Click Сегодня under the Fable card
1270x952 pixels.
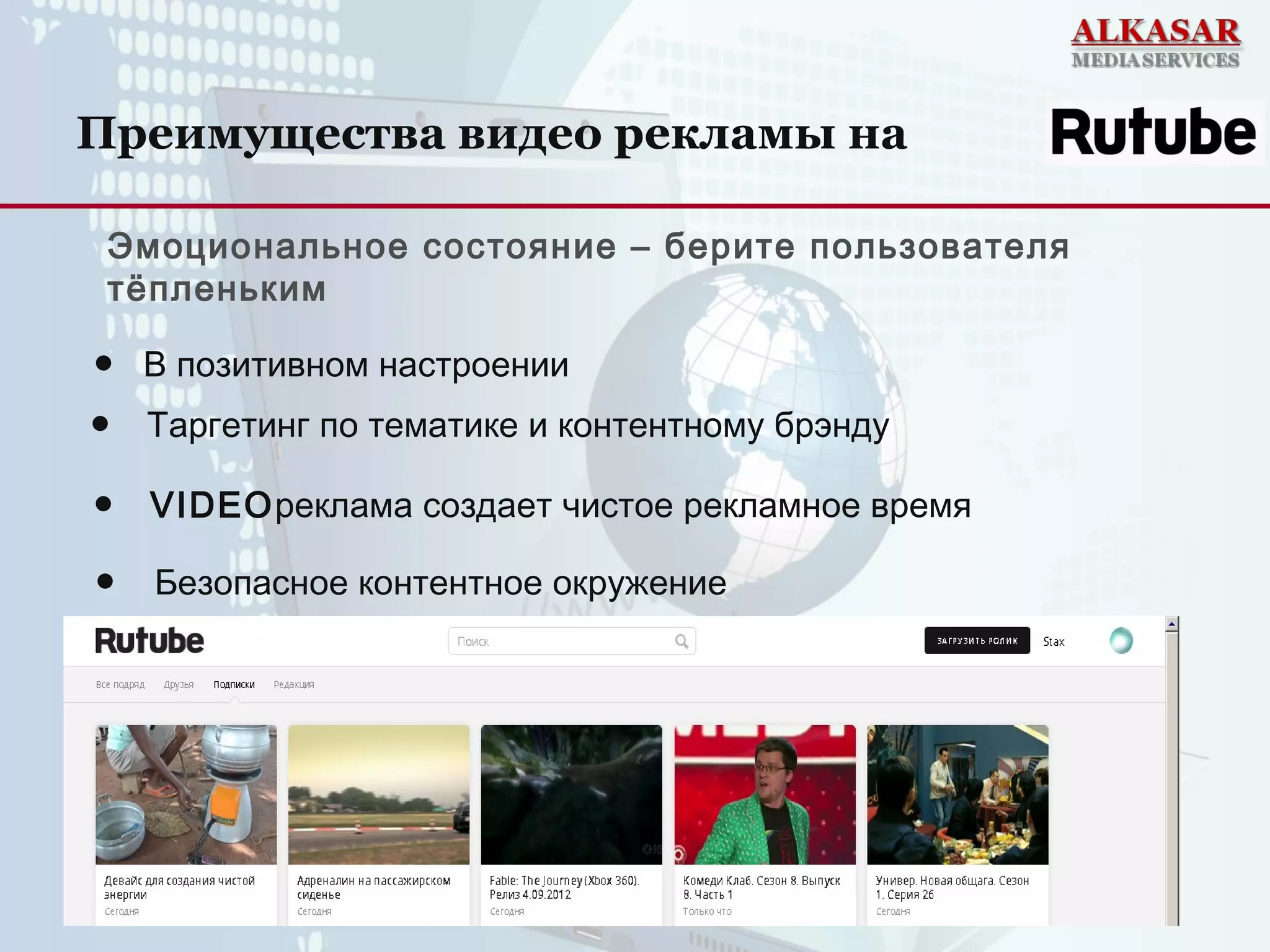coord(507,912)
